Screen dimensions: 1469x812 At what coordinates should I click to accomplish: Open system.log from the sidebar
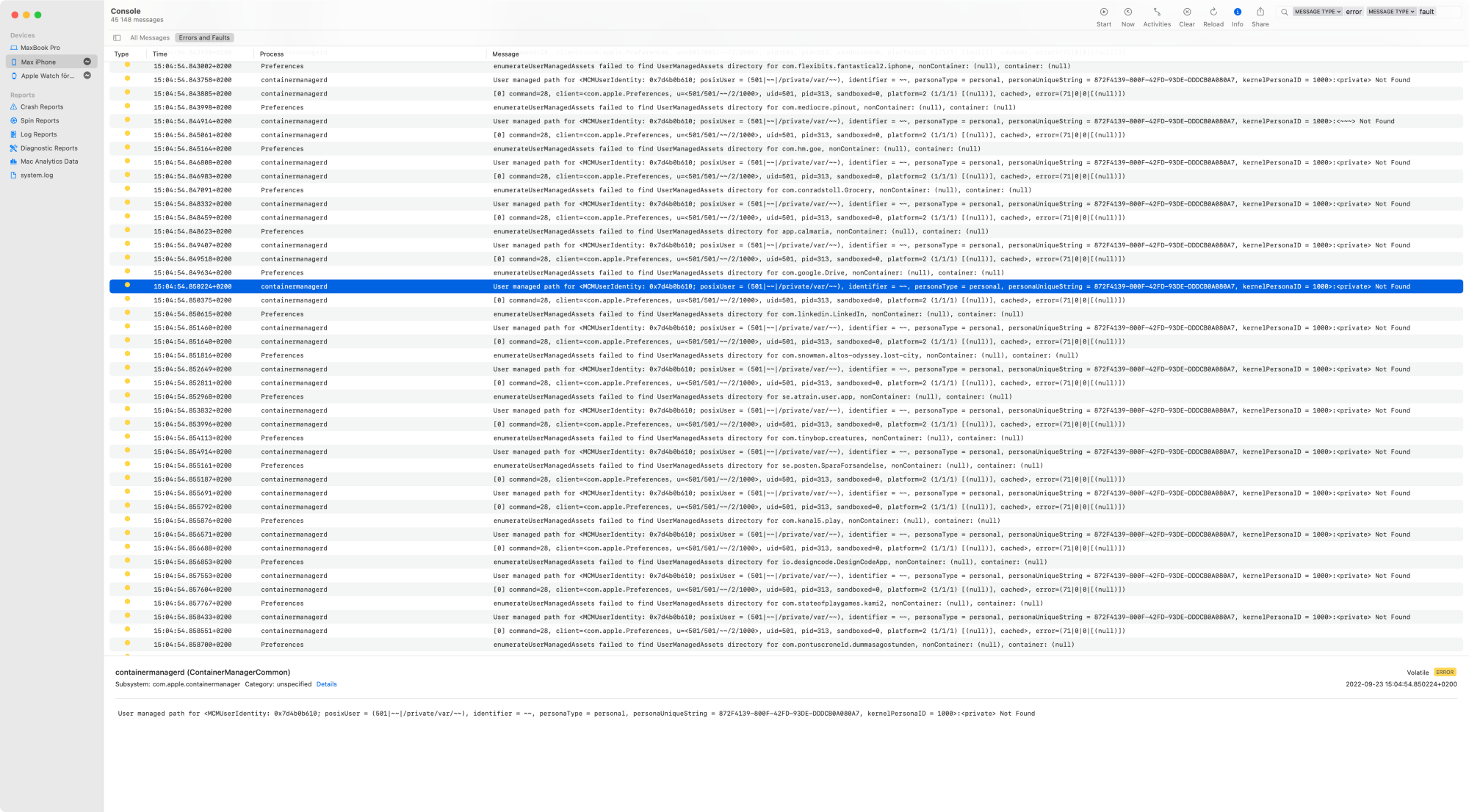(x=36, y=175)
